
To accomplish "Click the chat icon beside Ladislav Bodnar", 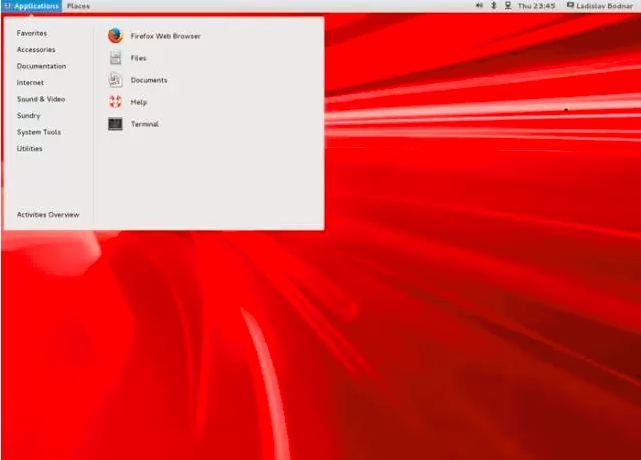I will pyautogui.click(x=570, y=6).
